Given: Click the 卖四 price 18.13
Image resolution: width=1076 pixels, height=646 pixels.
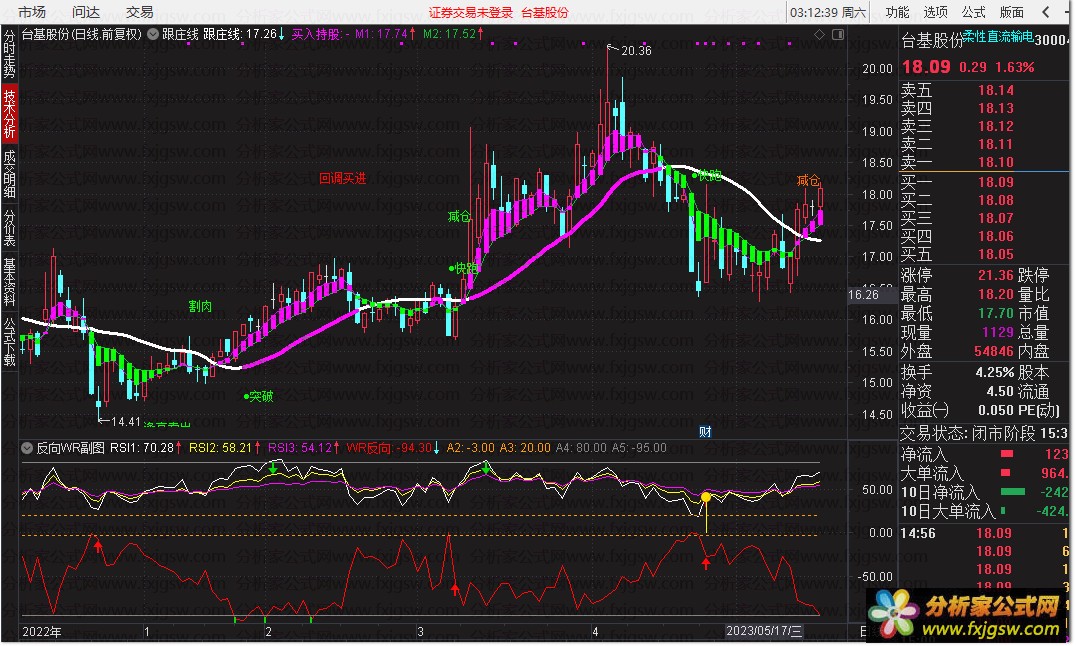Looking at the screenshot, I should [996, 108].
